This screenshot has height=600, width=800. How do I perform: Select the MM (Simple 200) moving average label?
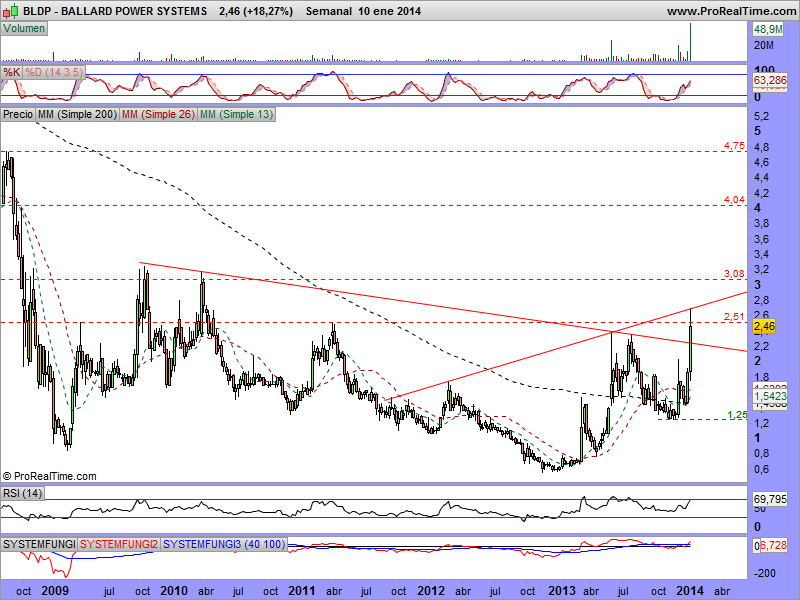click(78, 114)
